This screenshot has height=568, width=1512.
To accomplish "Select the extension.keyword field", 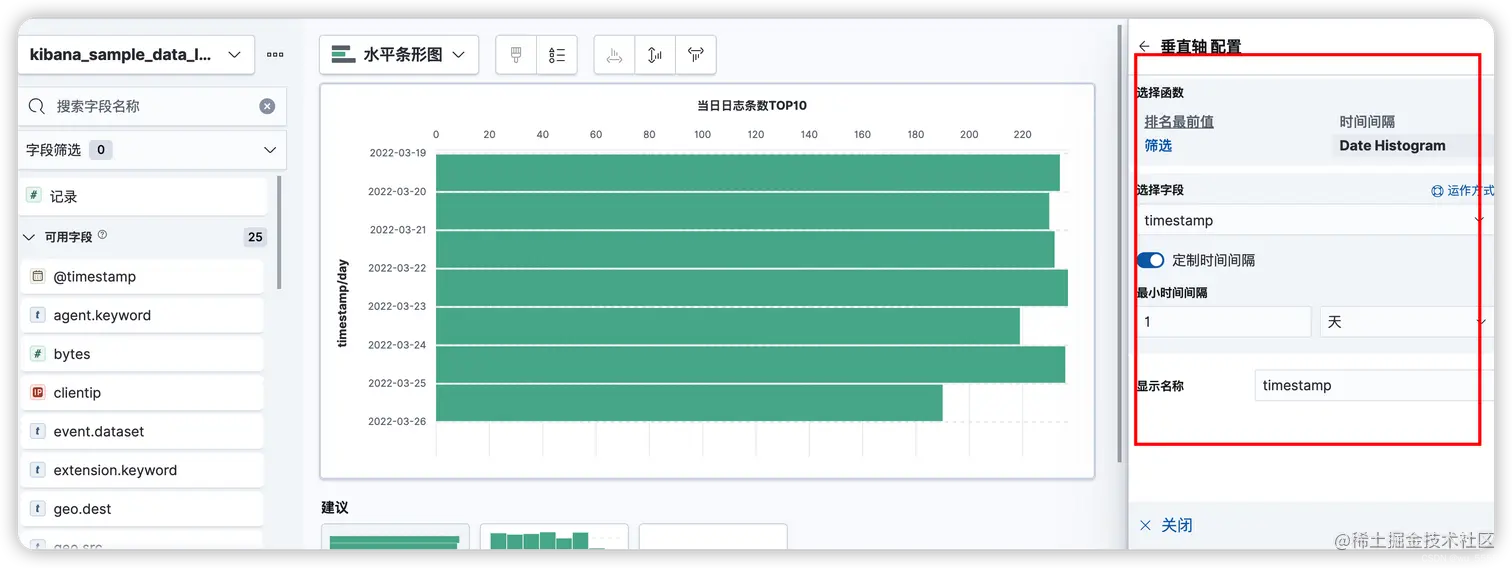I will pos(142,470).
